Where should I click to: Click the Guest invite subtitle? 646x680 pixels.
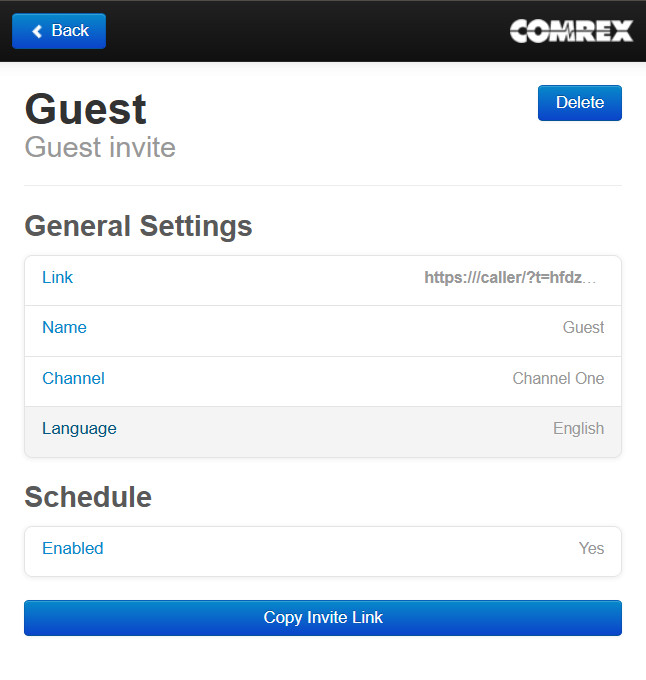pyautogui.click(x=100, y=148)
